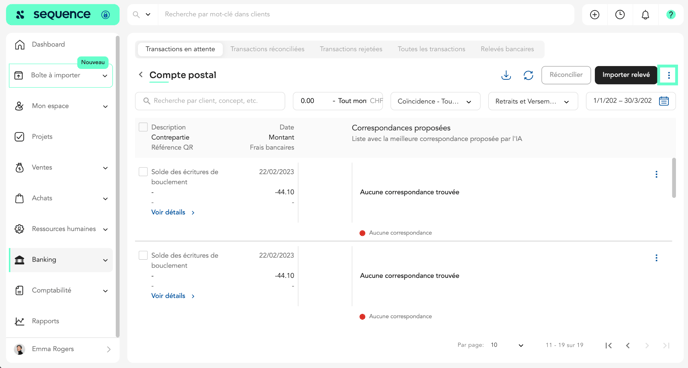Click the green help question mark icon
The width and height of the screenshot is (688, 368).
coord(670,14)
